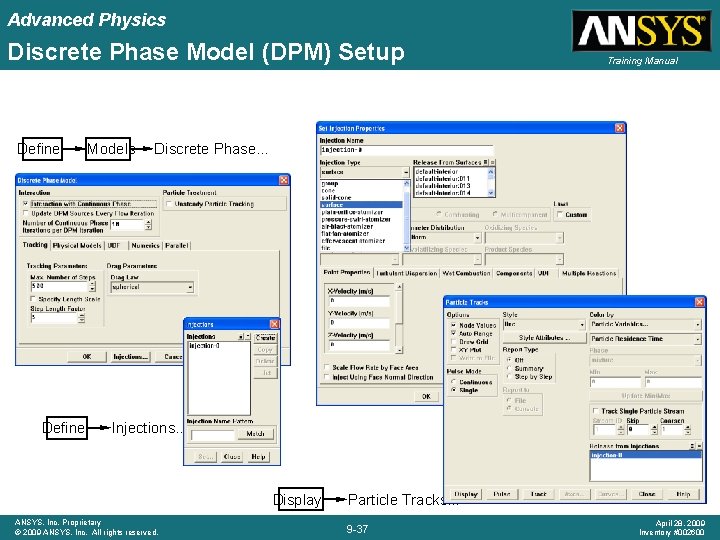Select Continuous pulse mode
The width and height of the screenshot is (720, 540).
click(454, 382)
